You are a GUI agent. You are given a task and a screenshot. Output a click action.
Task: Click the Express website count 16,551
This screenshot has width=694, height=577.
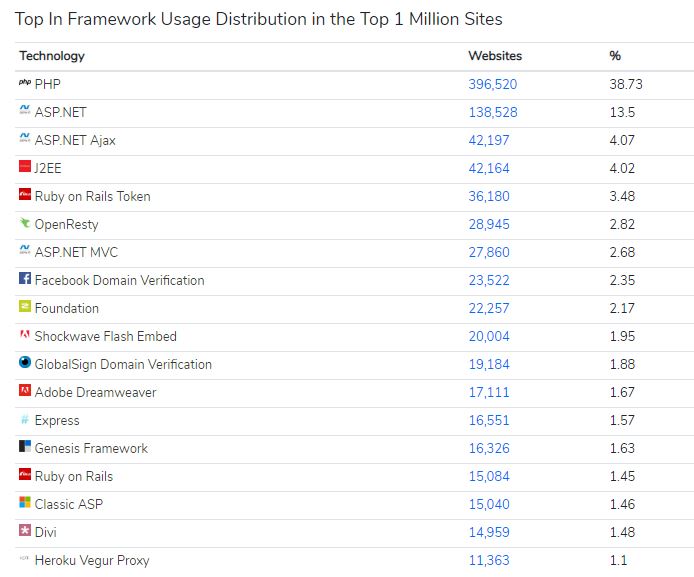click(488, 420)
